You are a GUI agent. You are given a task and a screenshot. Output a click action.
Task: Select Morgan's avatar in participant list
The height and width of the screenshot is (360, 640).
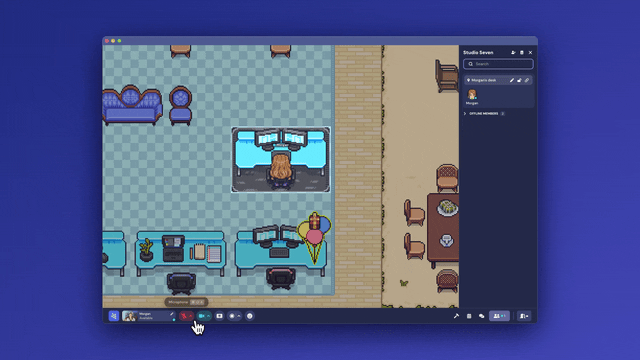click(x=472, y=95)
